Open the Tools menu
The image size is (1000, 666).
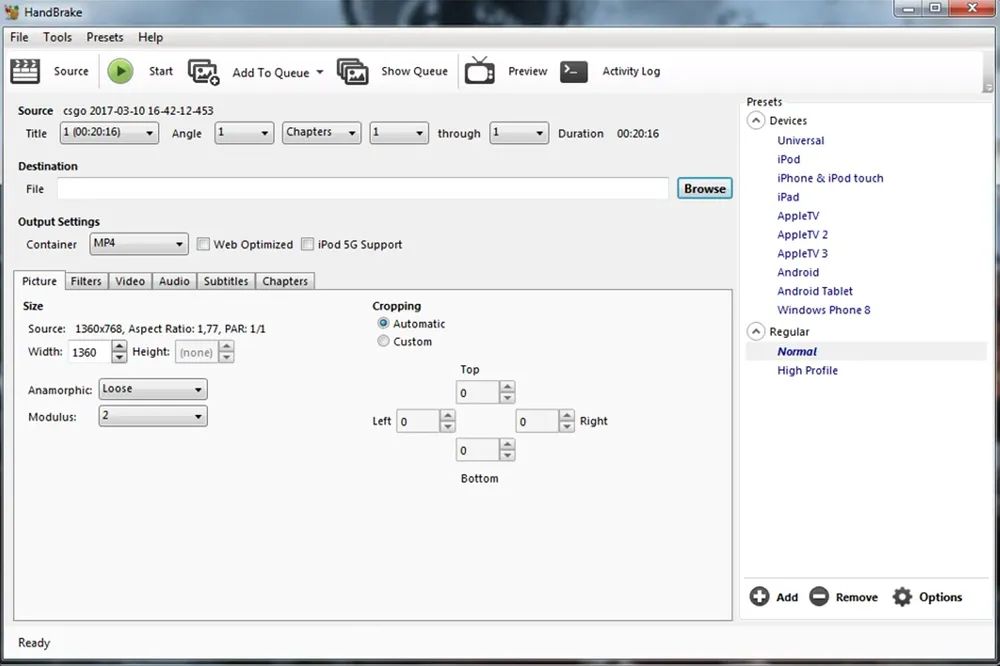pos(57,37)
